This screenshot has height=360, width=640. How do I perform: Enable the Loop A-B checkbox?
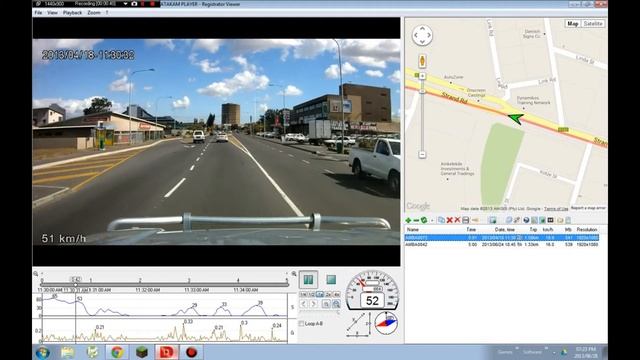pyautogui.click(x=301, y=324)
